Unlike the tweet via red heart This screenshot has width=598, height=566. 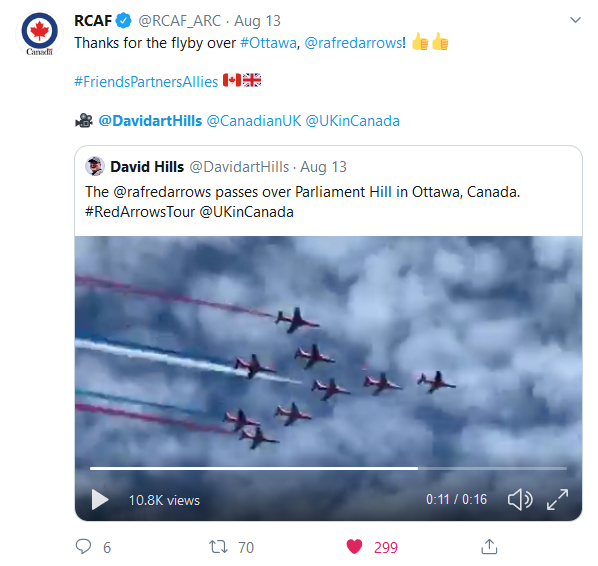(x=354, y=547)
